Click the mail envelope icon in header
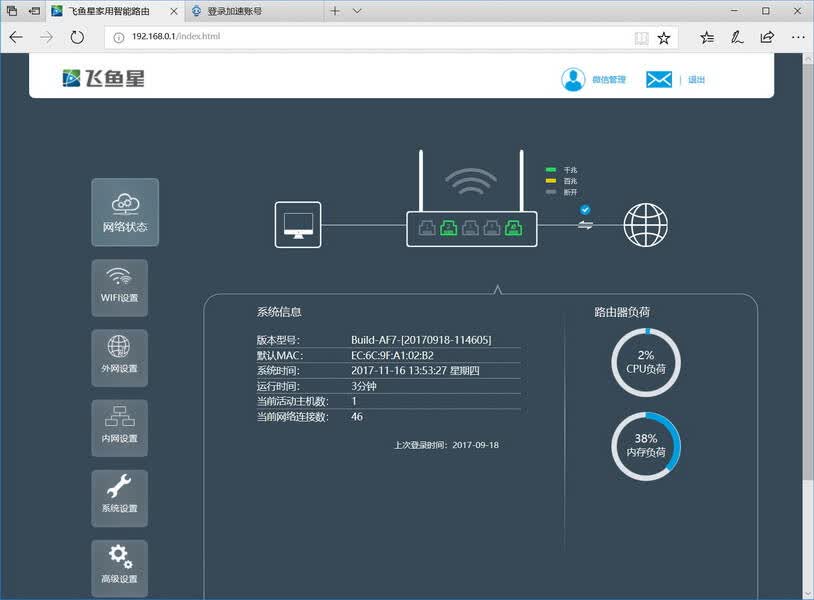The height and width of the screenshot is (600, 814). [x=659, y=79]
